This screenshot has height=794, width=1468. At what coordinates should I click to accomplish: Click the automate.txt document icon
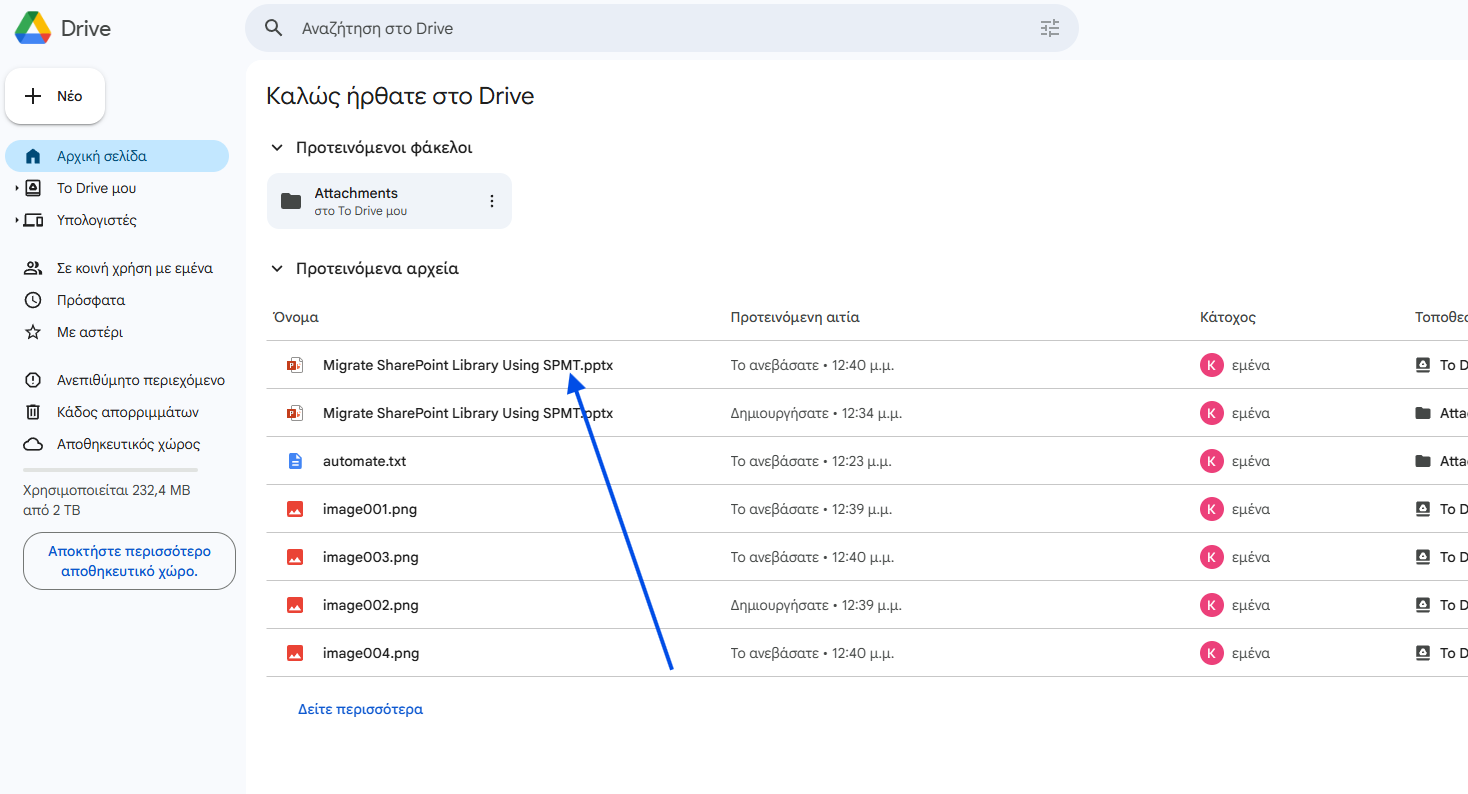pyautogui.click(x=295, y=461)
